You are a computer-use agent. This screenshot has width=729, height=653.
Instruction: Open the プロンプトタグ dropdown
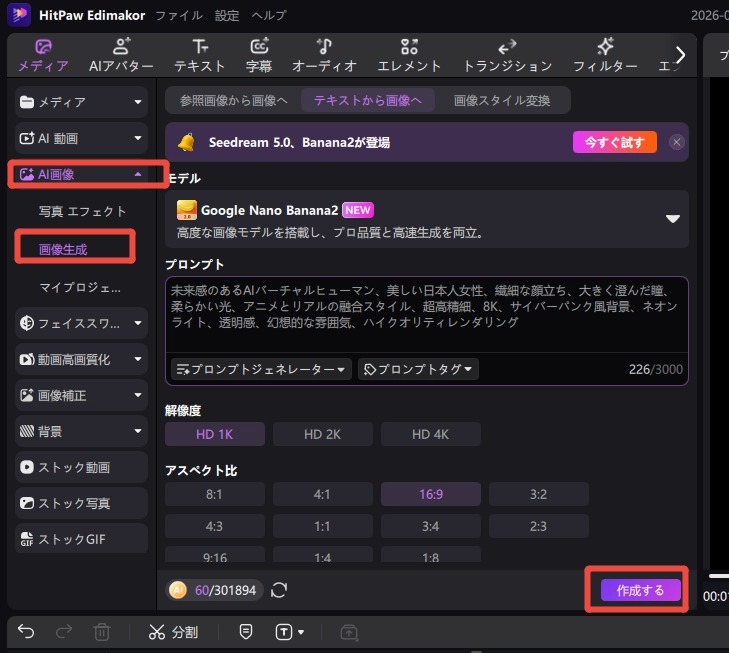(x=418, y=369)
